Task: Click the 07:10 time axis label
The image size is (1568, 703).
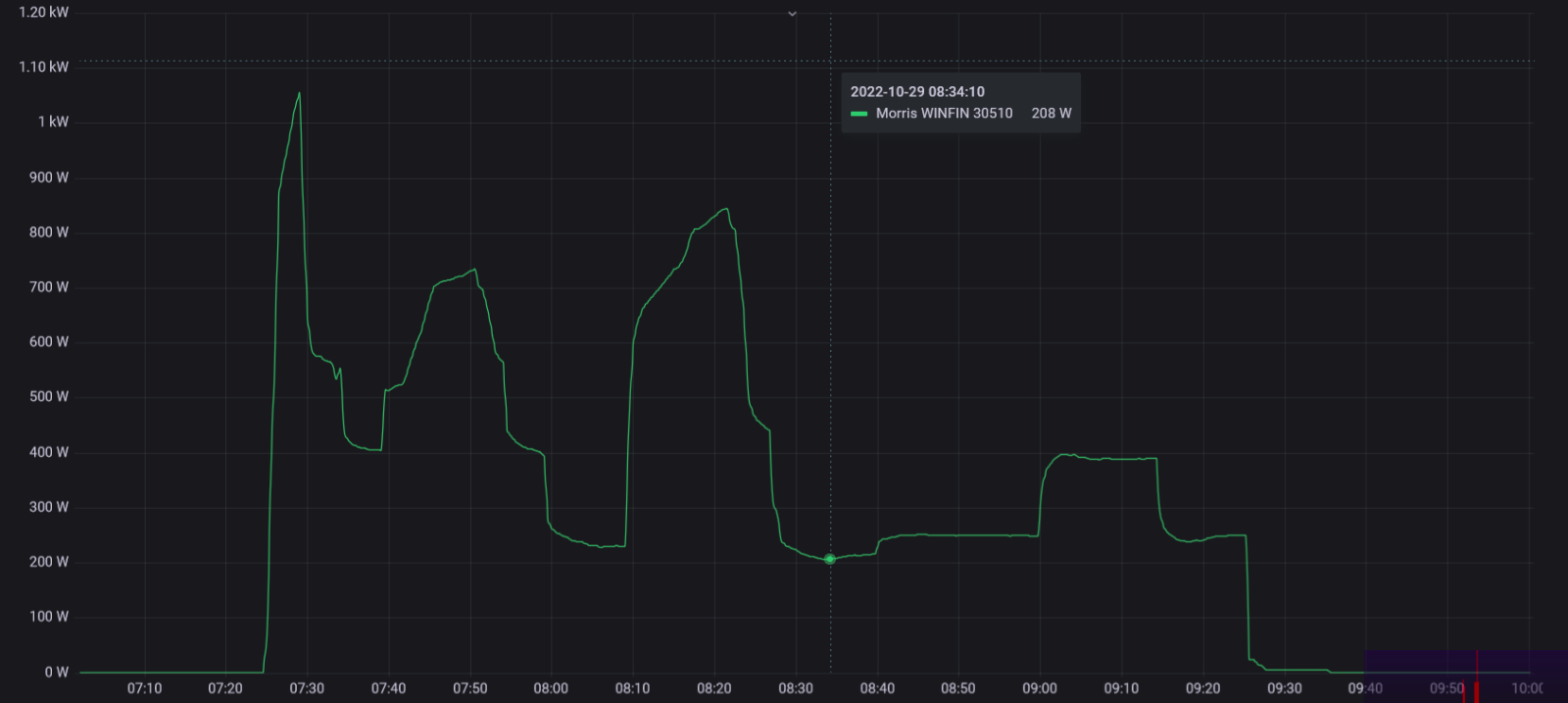Action: click(x=144, y=688)
